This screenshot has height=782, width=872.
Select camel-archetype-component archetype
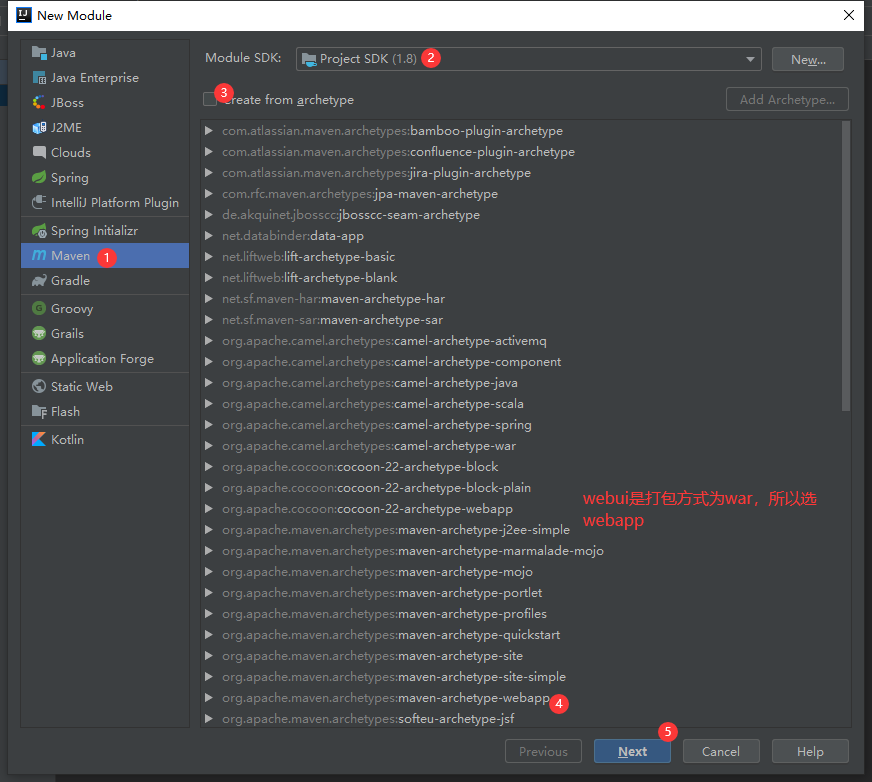coord(392,362)
